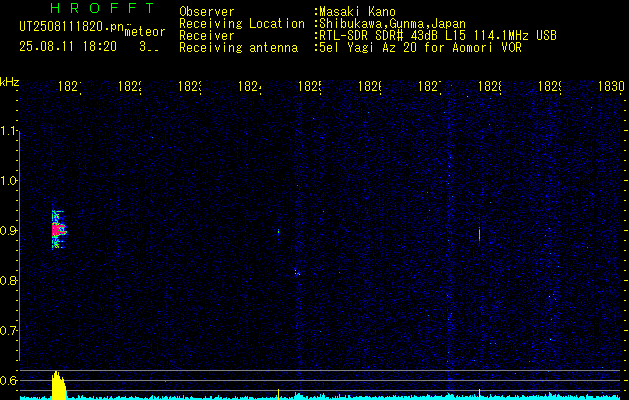This screenshot has height=400, width=629.
Task: Click the 1826 time axis label
Action: pos(369,86)
